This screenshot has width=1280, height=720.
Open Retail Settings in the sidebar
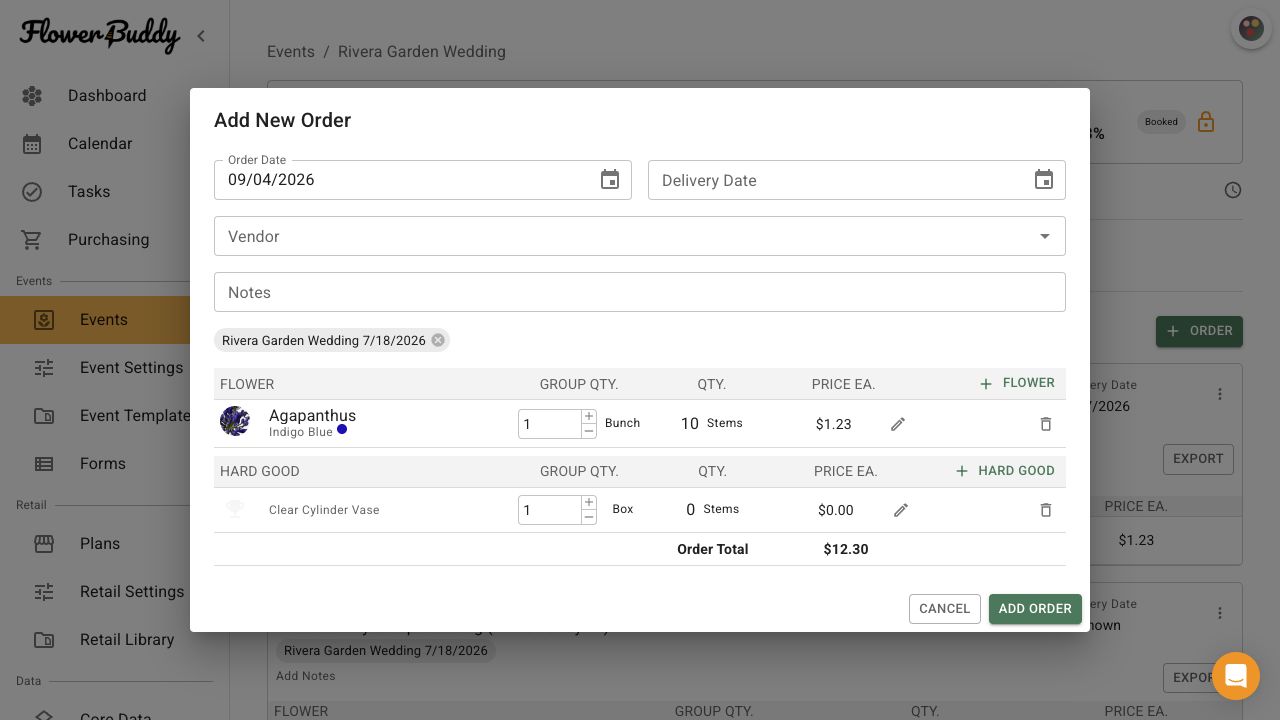click(132, 592)
